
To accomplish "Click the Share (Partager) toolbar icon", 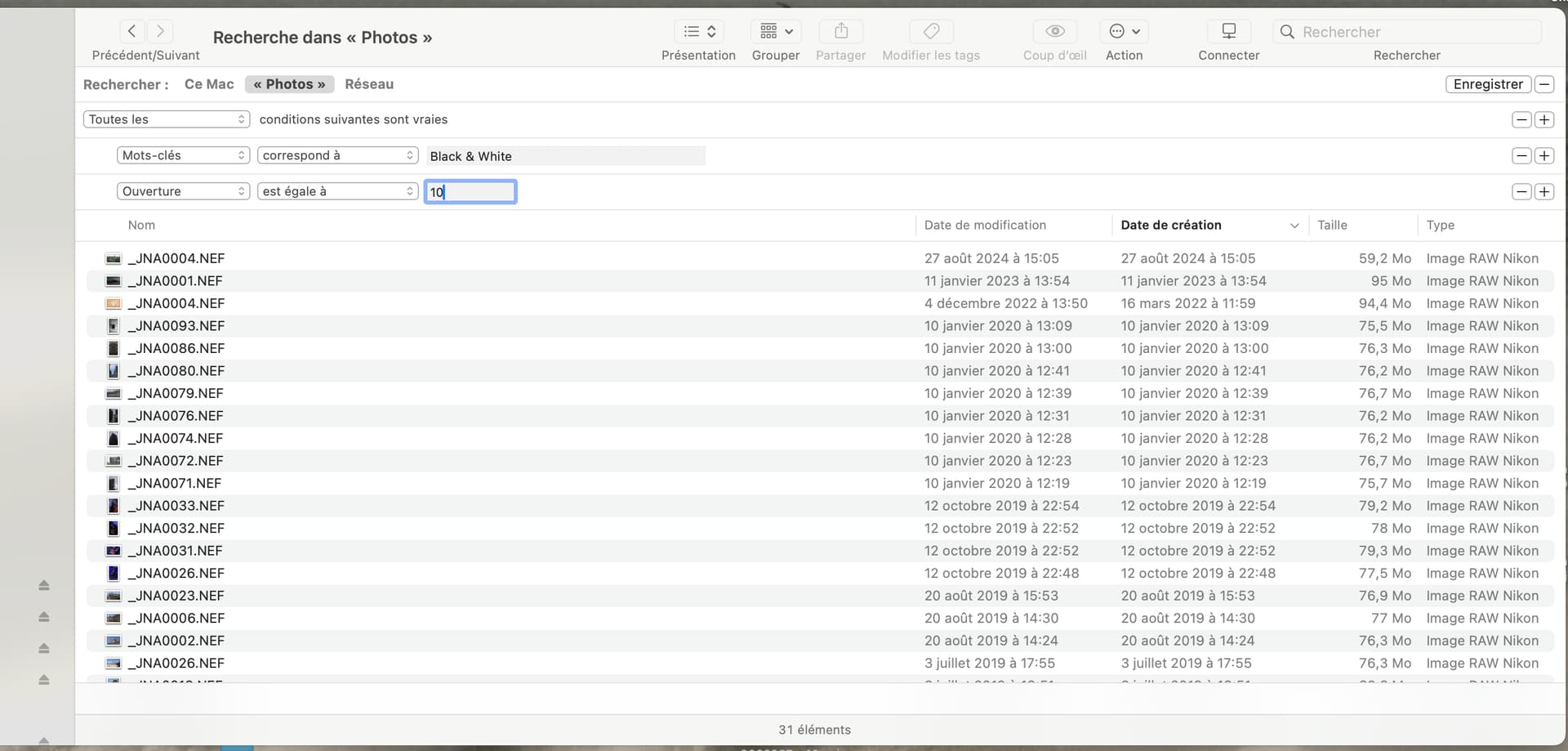I will click(x=840, y=32).
